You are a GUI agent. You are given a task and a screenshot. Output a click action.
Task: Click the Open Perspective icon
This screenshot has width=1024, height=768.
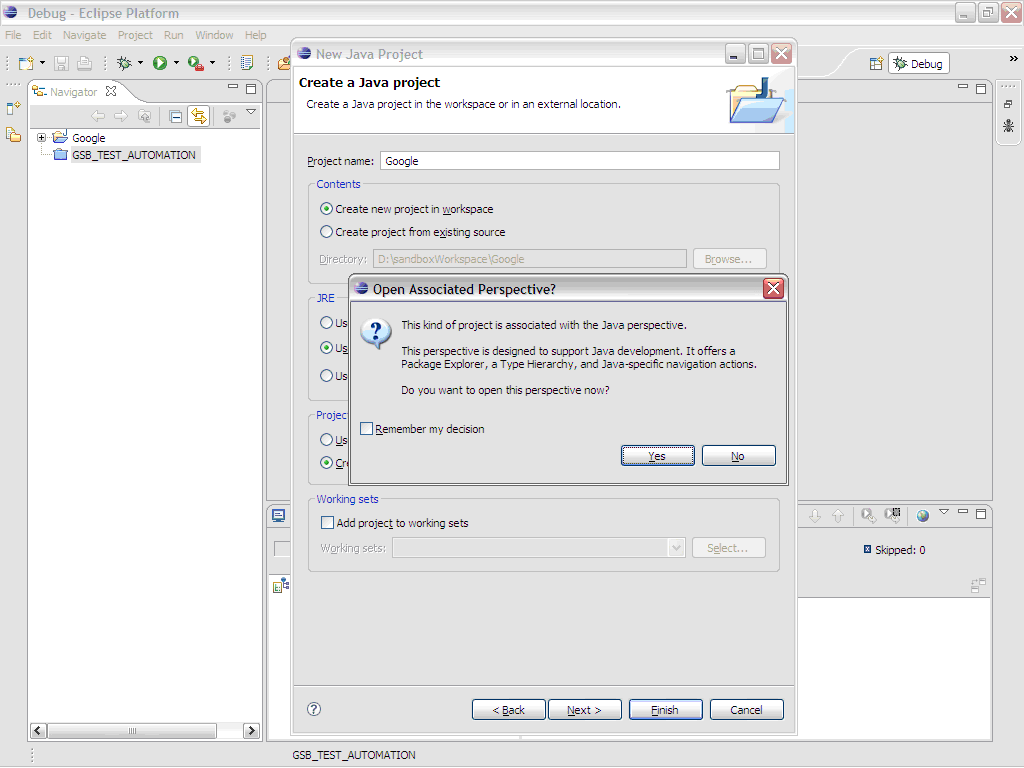coord(876,63)
